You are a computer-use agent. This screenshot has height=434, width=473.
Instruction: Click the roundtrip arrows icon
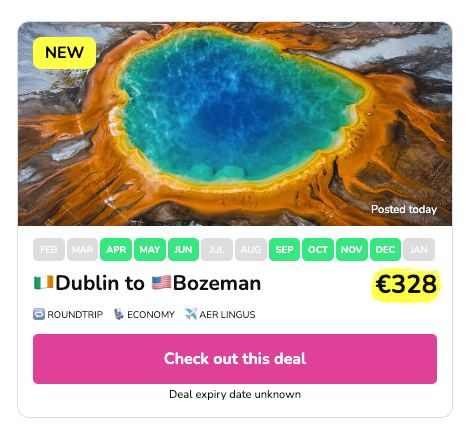click(39, 314)
